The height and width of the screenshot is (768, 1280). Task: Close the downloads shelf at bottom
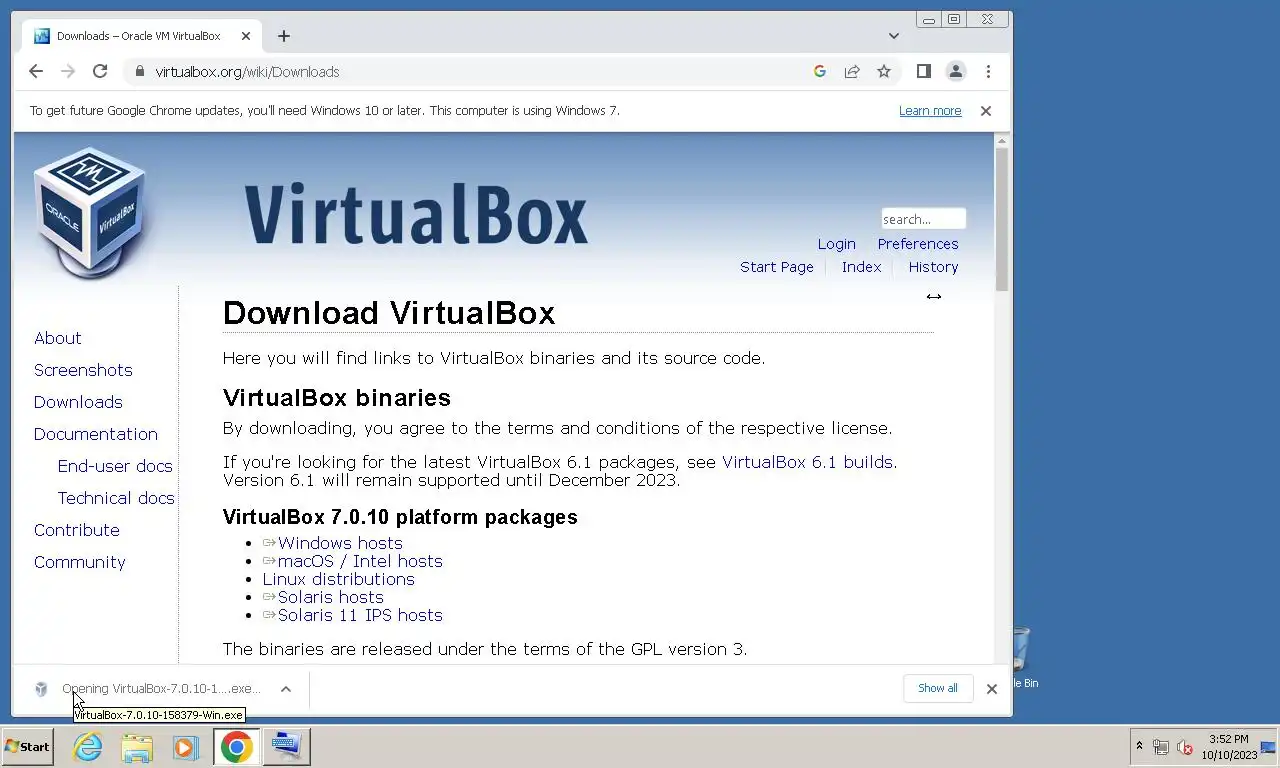992,688
